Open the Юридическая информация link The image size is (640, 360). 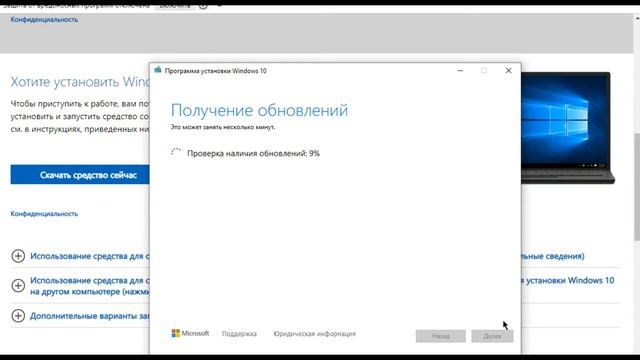(x=314, y=334)
